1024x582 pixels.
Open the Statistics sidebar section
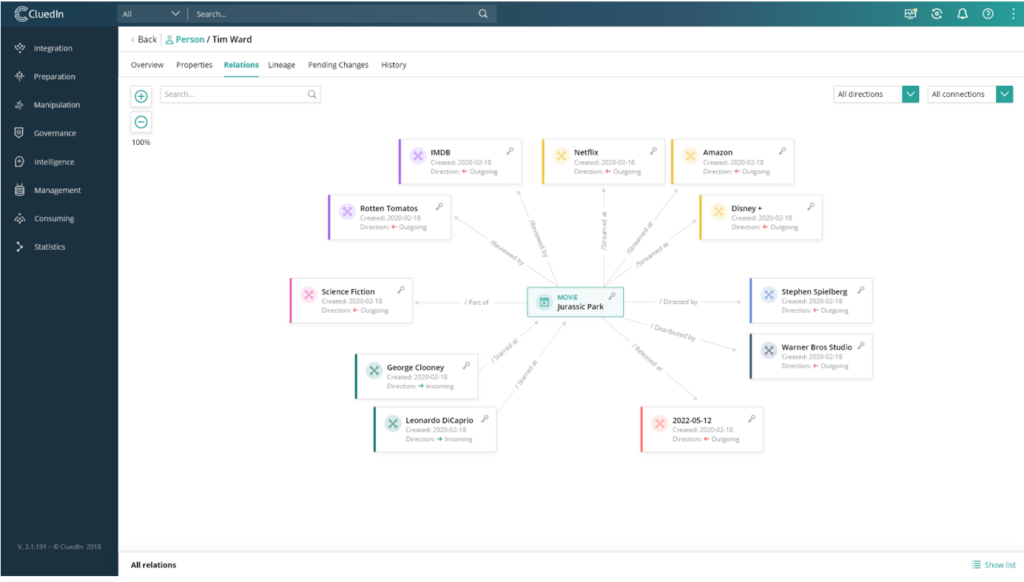coord(40,247)
